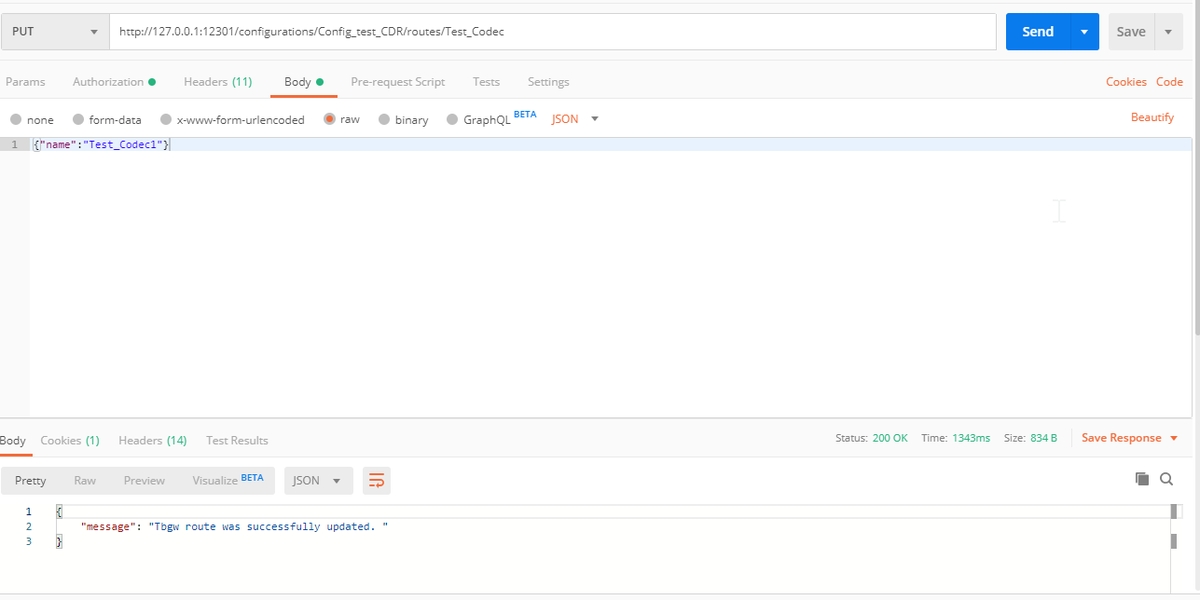The height and width of the screenshot is (600, 1200).
Task: Open search in response with magnifier icon
Action: point(1166,479)
